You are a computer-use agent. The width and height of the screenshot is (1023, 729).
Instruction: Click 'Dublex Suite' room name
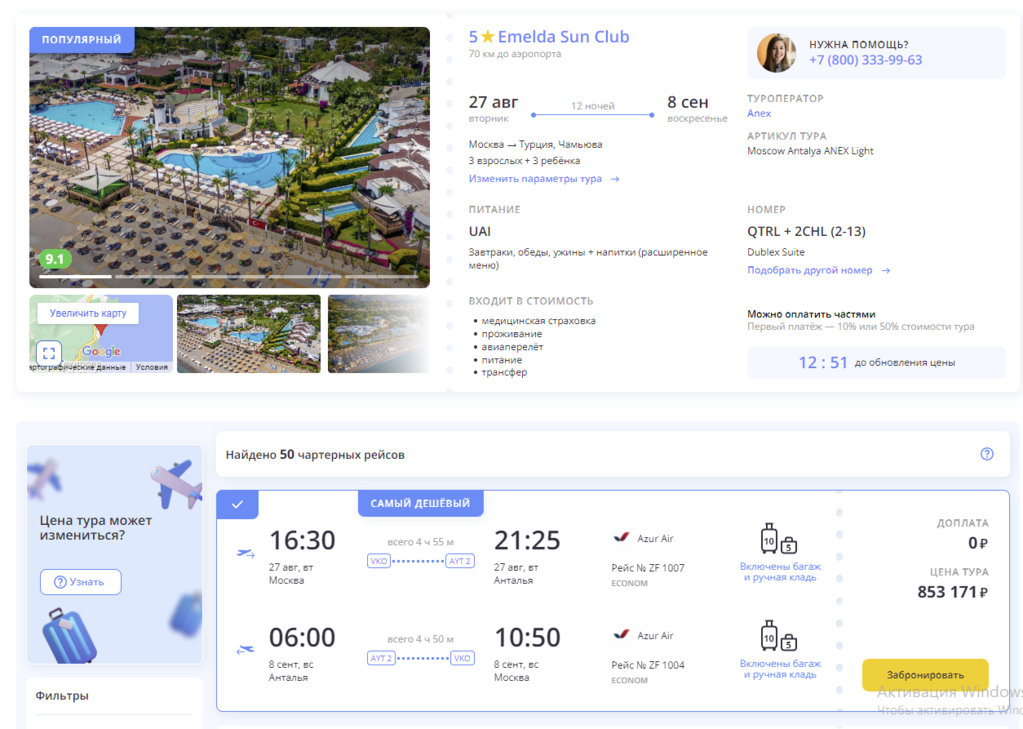(776, 252)
